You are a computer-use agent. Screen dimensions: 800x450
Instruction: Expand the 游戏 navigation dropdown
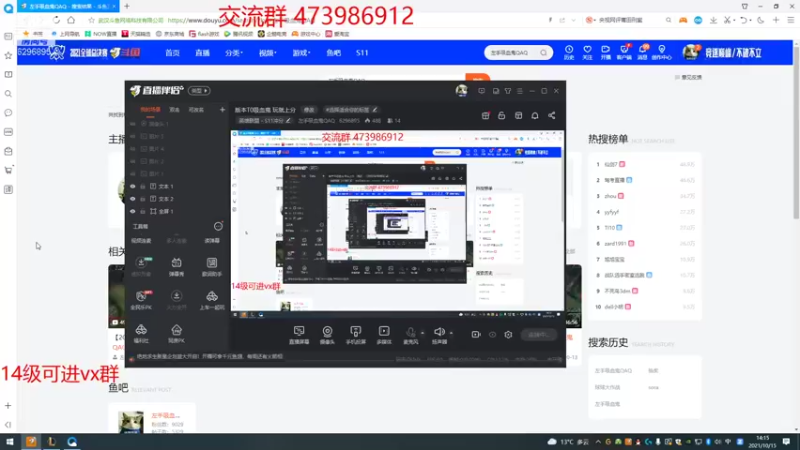301,53
